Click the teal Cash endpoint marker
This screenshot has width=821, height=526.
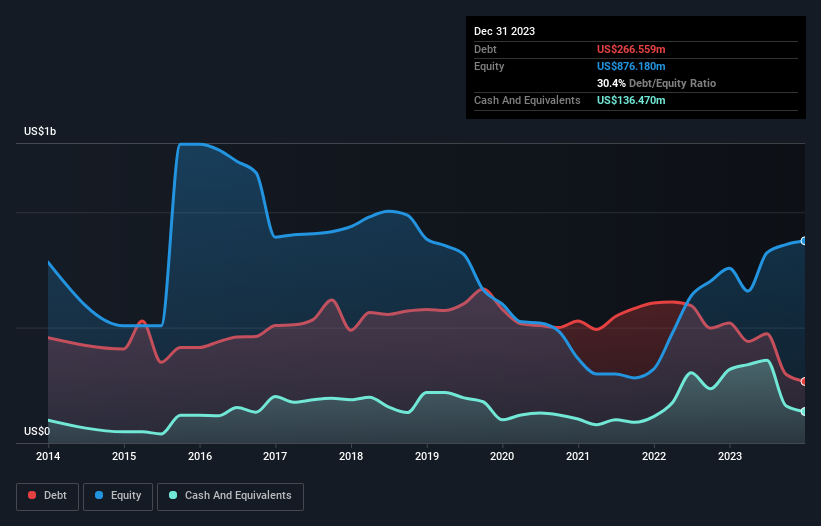click(804, 412)
